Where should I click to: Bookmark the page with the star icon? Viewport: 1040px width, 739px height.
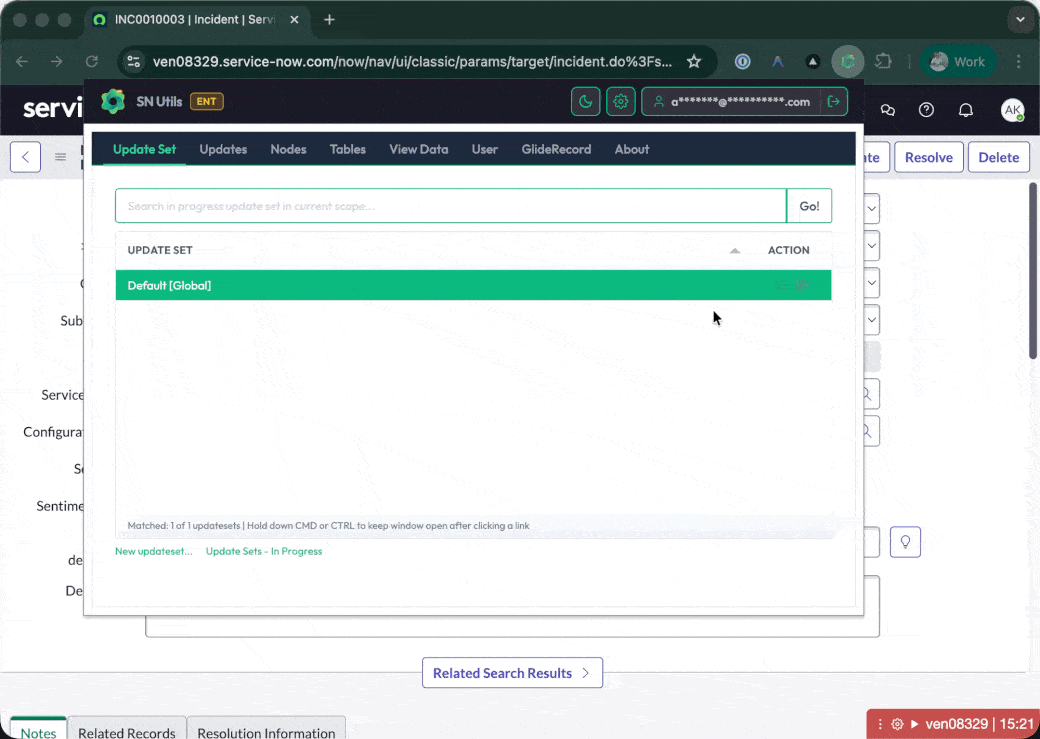[694, 60]
